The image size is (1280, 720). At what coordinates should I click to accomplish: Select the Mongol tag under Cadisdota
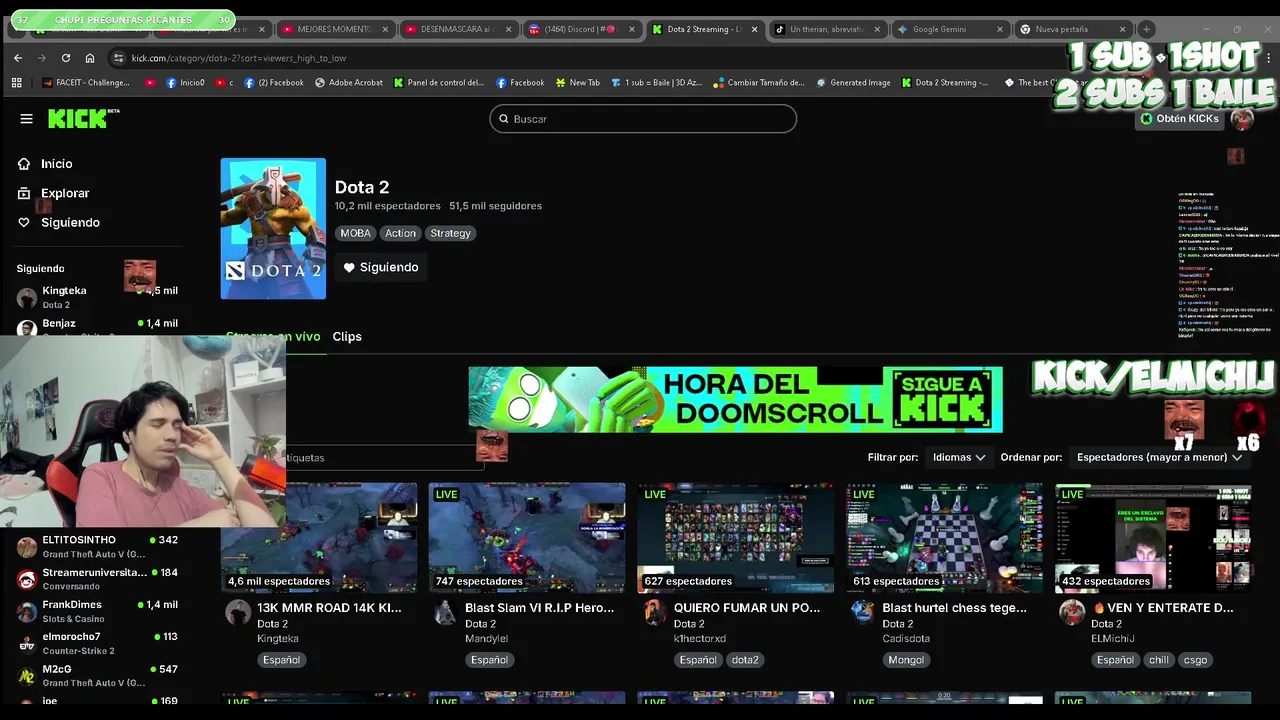906,660
